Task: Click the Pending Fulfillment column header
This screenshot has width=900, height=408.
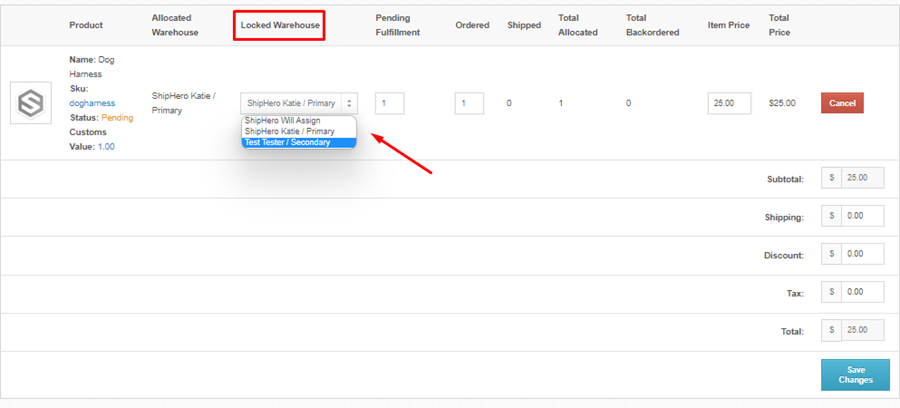Action: click(398, 25)
